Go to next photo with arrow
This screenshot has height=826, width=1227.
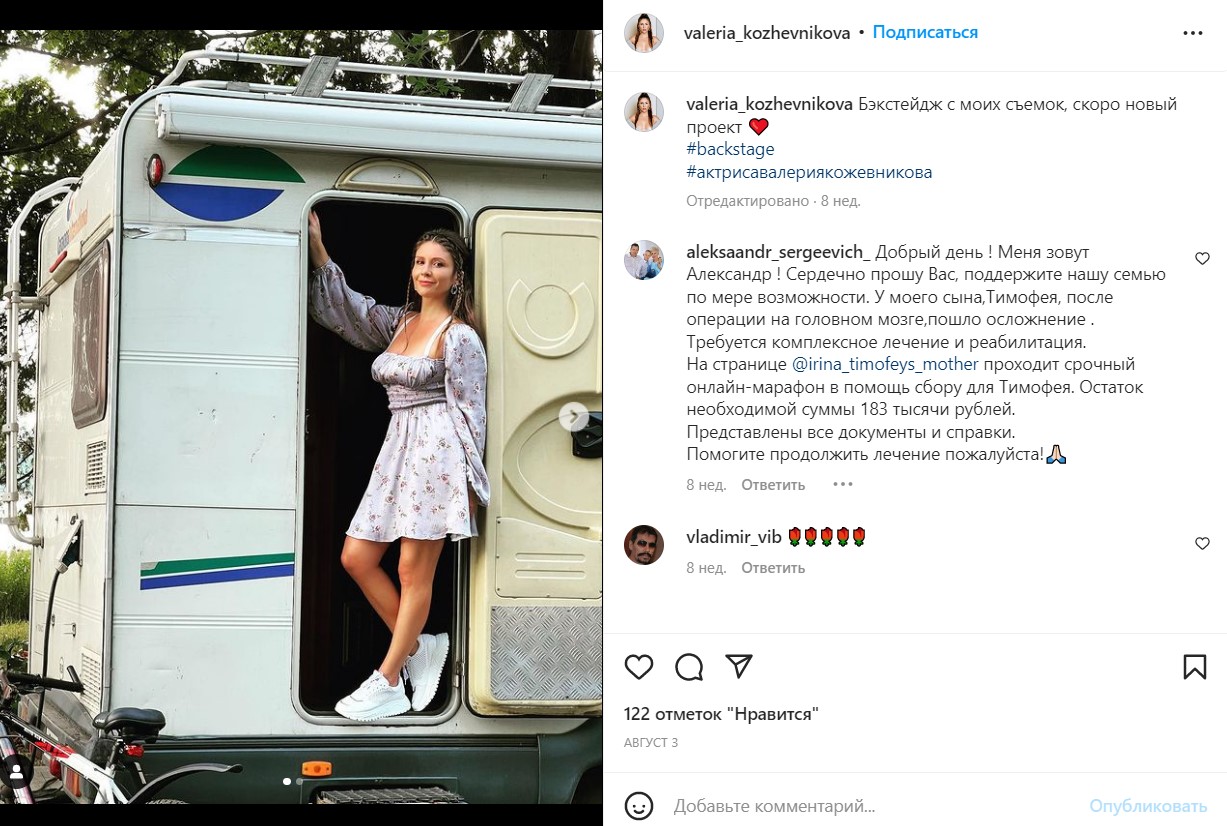click(573, 416)
